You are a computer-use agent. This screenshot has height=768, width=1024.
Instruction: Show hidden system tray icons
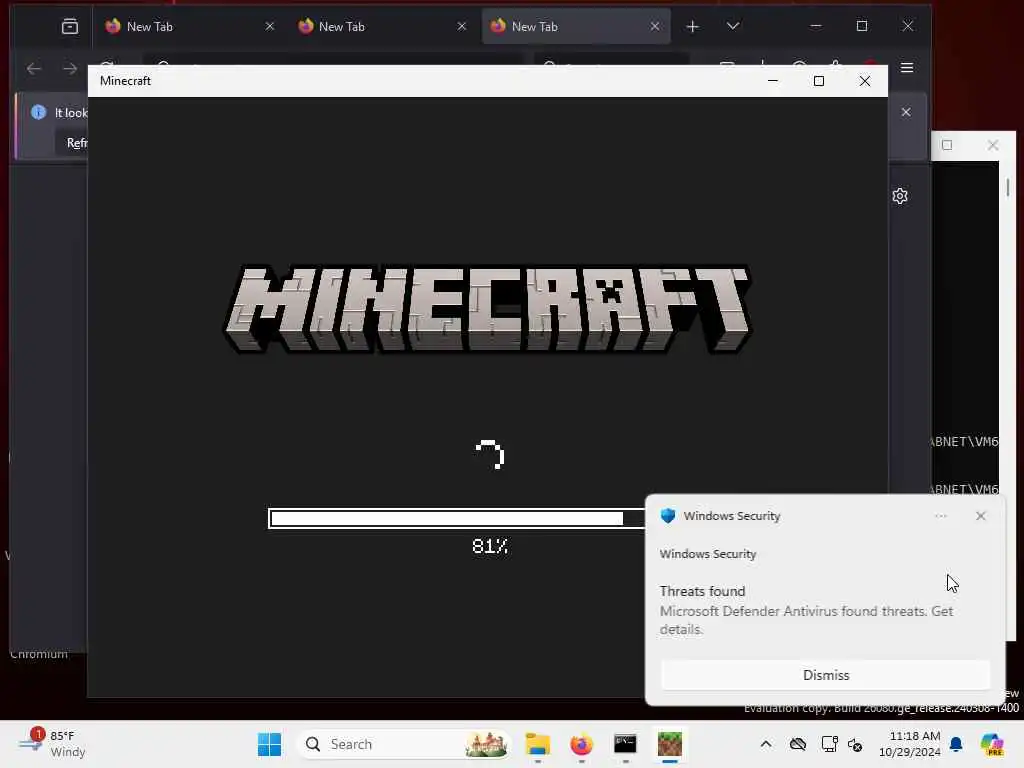tap(766, 744)
